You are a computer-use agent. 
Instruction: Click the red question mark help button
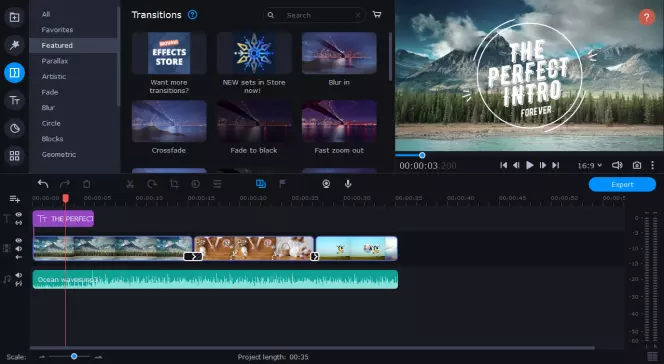click(646, 17)
